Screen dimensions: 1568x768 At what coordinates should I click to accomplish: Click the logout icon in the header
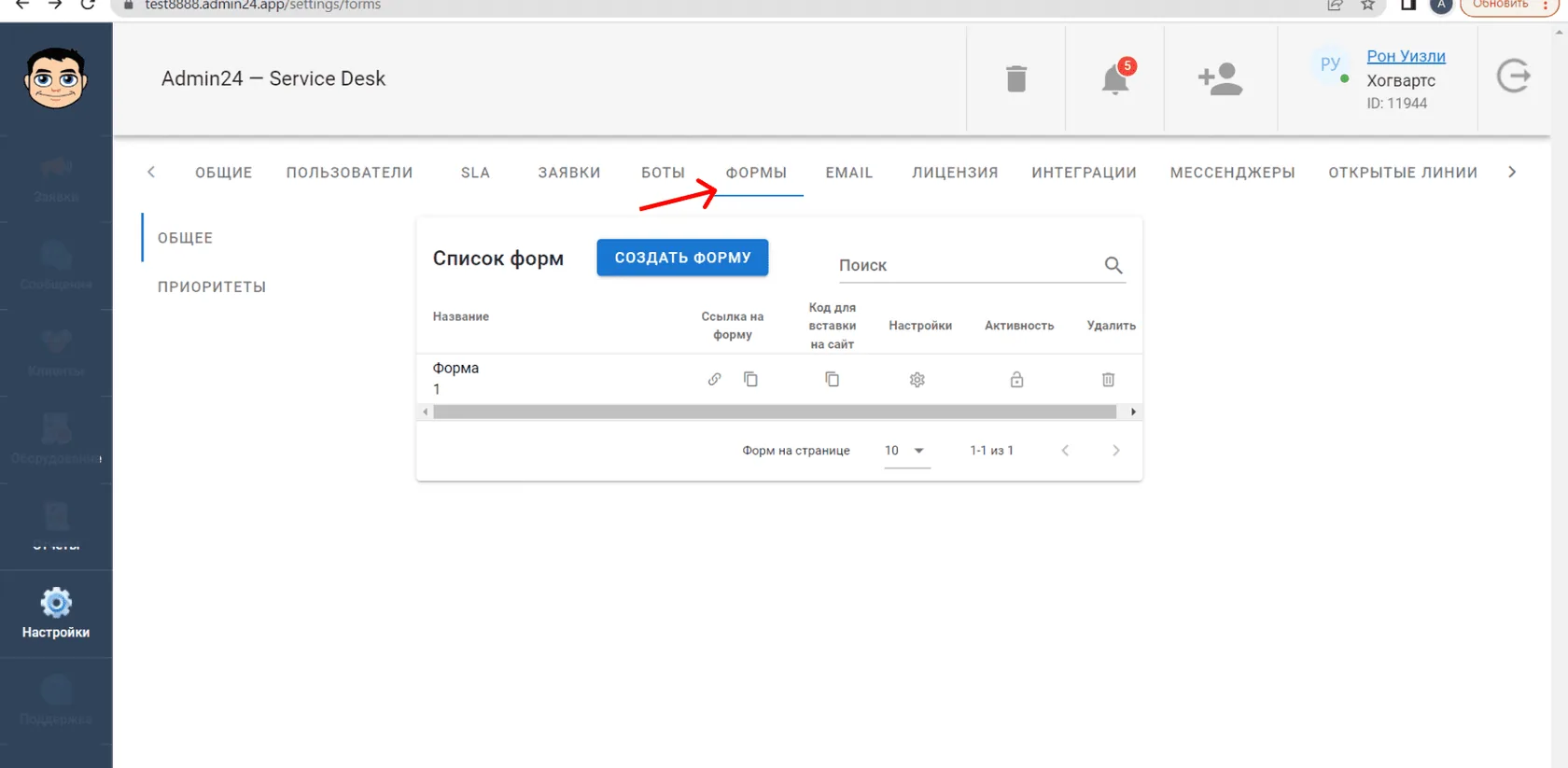[x=1513, y=76]
